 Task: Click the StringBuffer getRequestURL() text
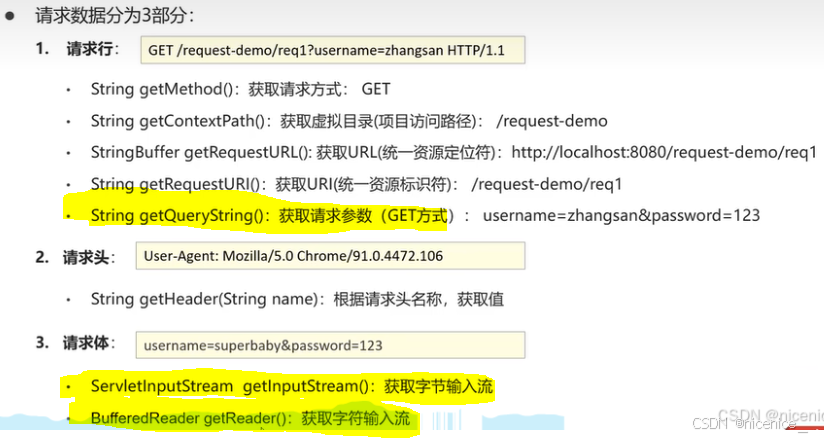click(x=201, y=152)
